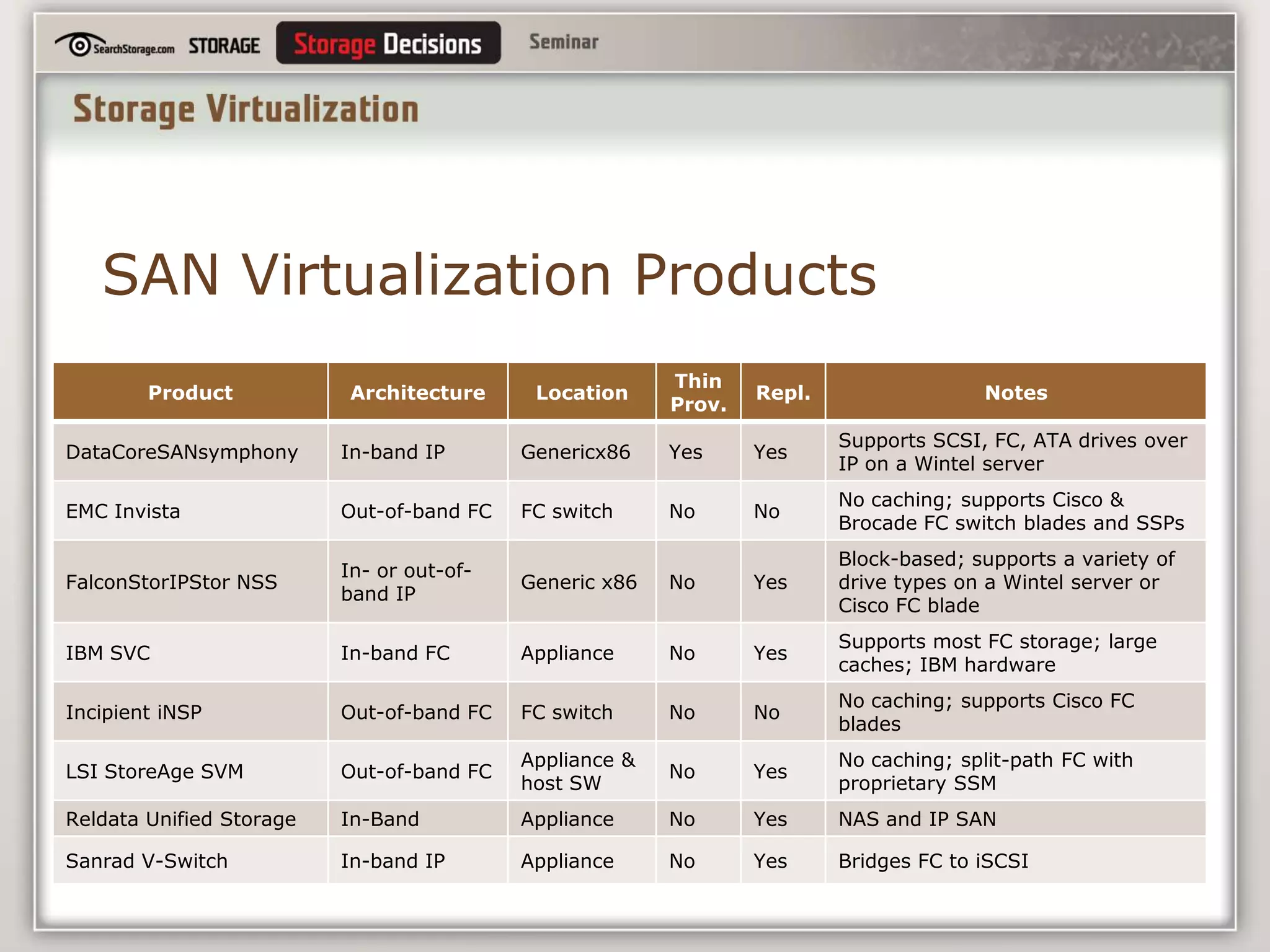The image size is (1270, 952).
Task: Click Thin Prov. No for EMC Invista
Action: 698,511
